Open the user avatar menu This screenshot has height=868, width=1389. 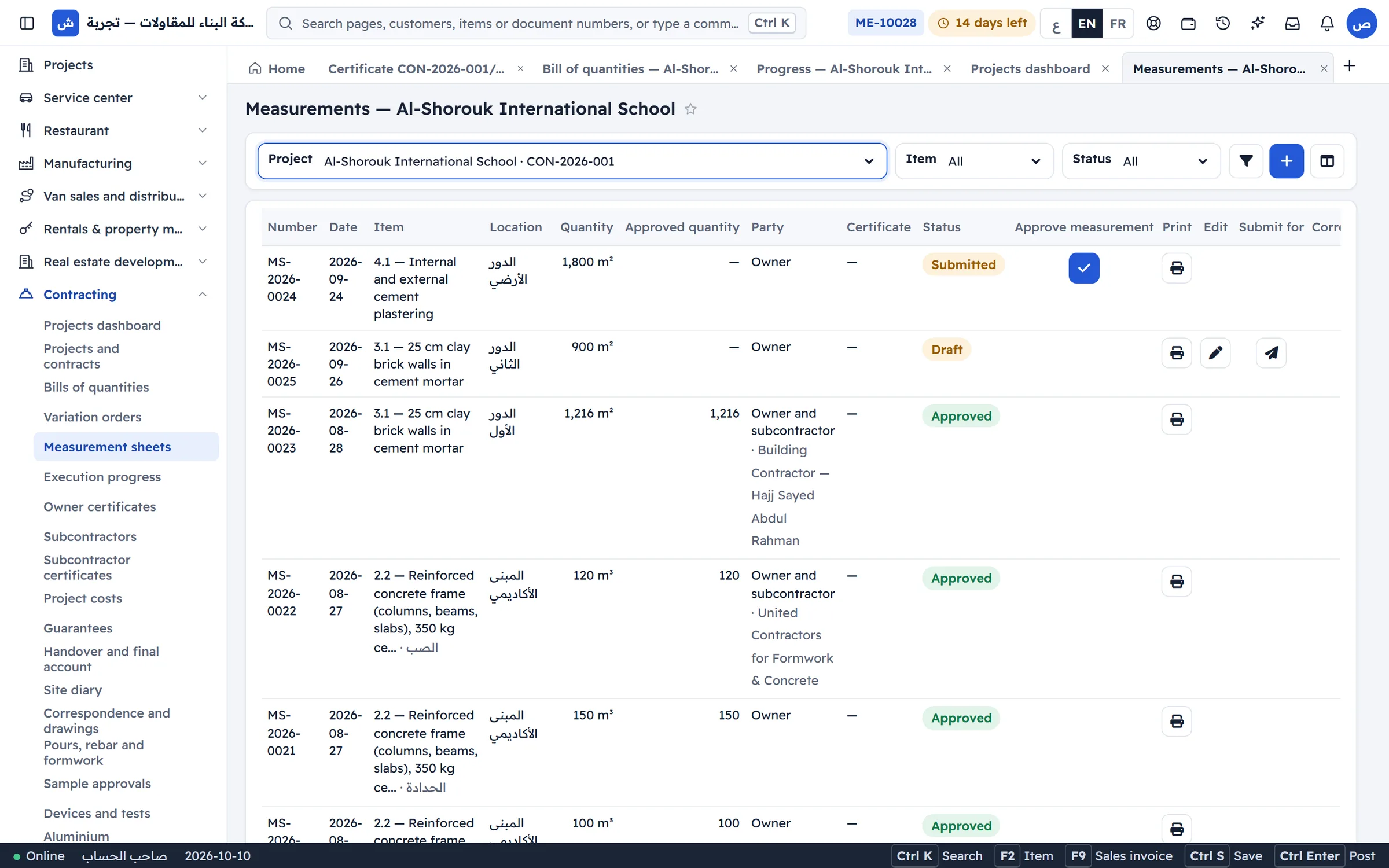click(1361, 23)
